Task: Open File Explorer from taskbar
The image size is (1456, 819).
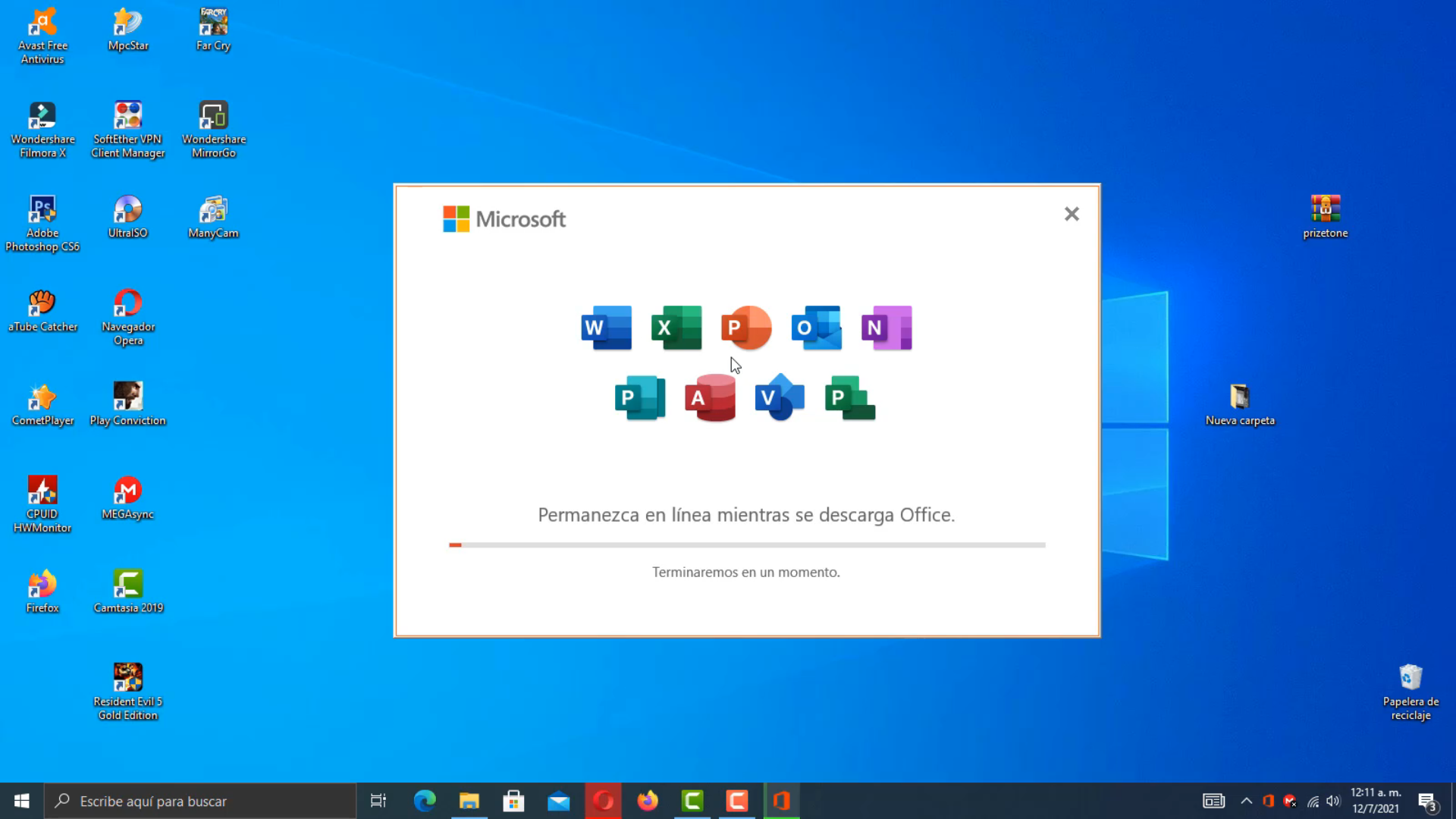Action: point(469,801)
